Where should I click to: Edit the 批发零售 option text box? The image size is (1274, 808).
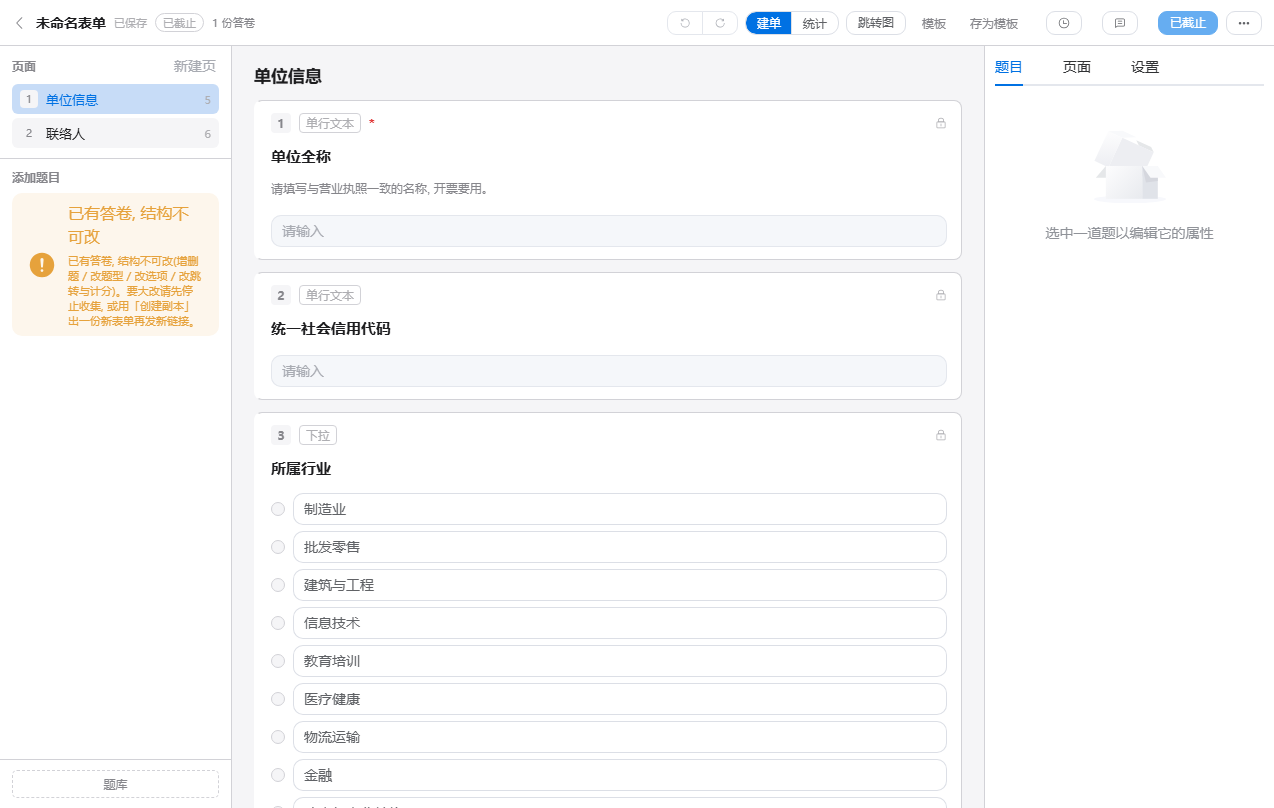click(620, 547)
